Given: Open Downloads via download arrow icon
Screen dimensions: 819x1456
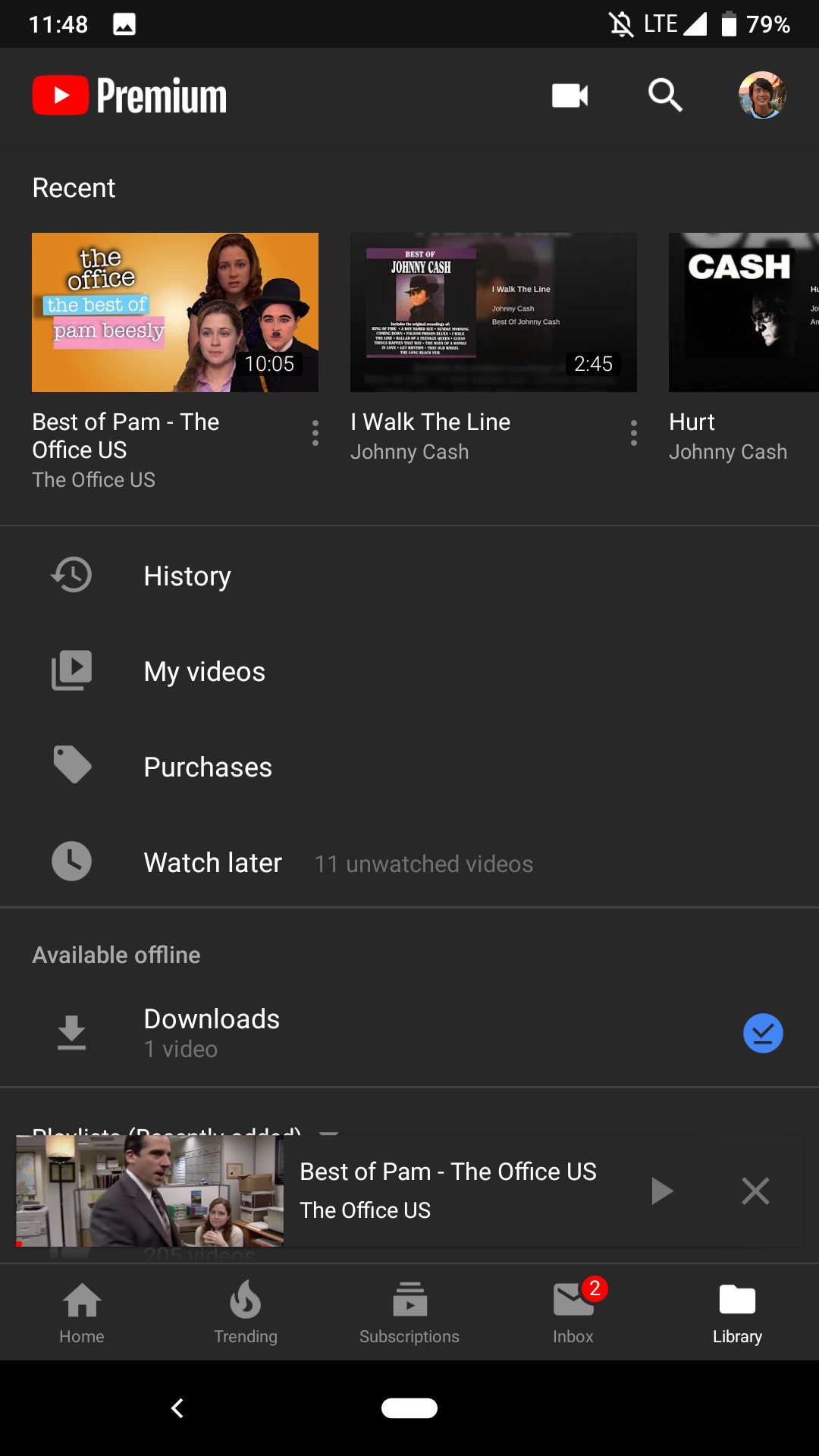Looking at the screenshot, I should click(x=71, y=1033).
